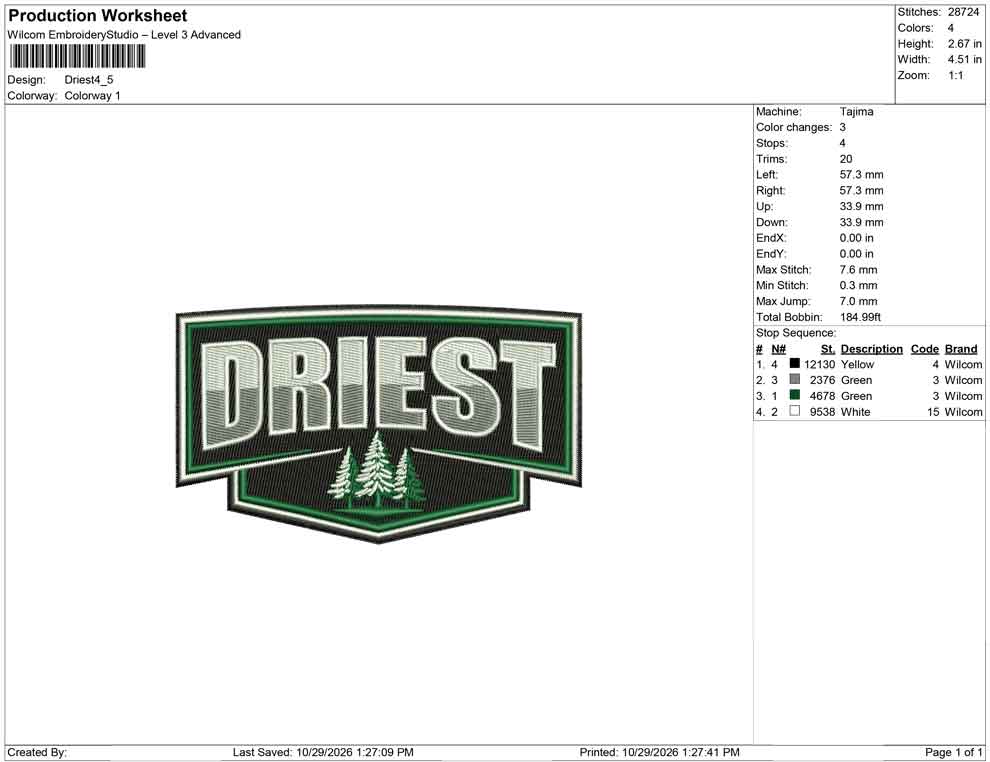
Task: Click the EndX value 0.00 in
Action: [x=857, y=238]
